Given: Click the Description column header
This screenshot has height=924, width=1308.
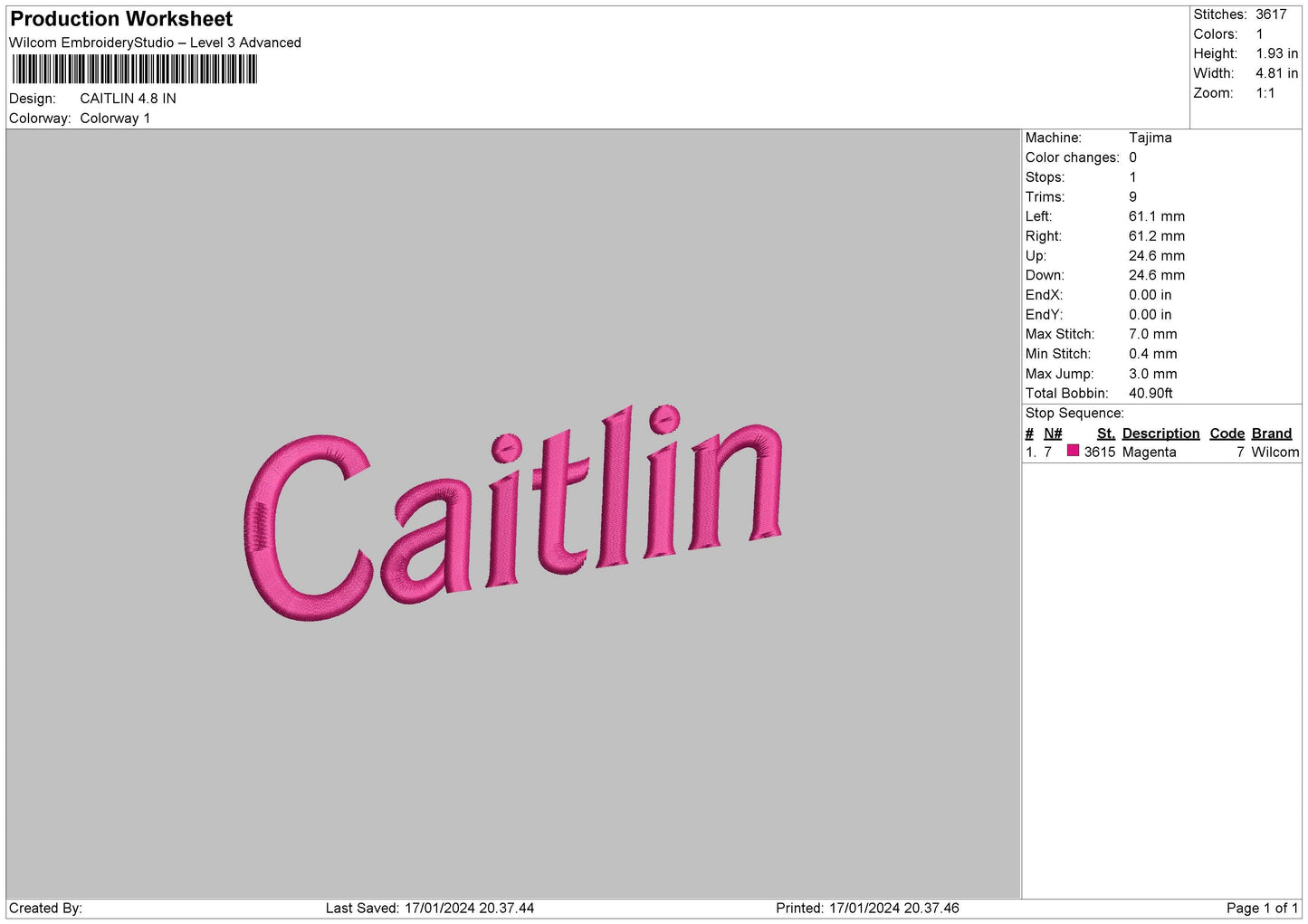Looking at the screenshot, I should tap(1160, 433).
